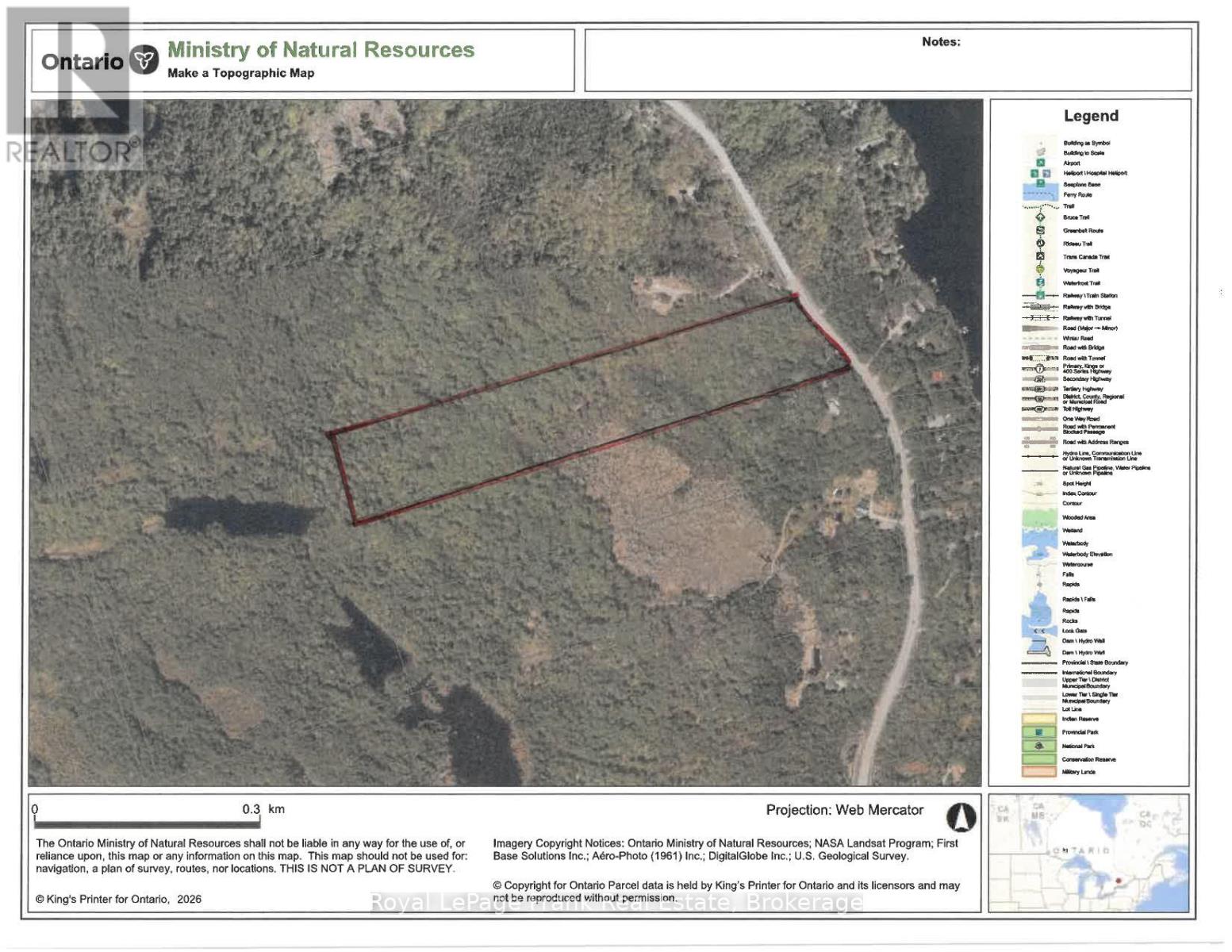Click the Lock Gate legend symbol
The height and width of the screenshot is (952, 1232).
[x=1040, y=631]
